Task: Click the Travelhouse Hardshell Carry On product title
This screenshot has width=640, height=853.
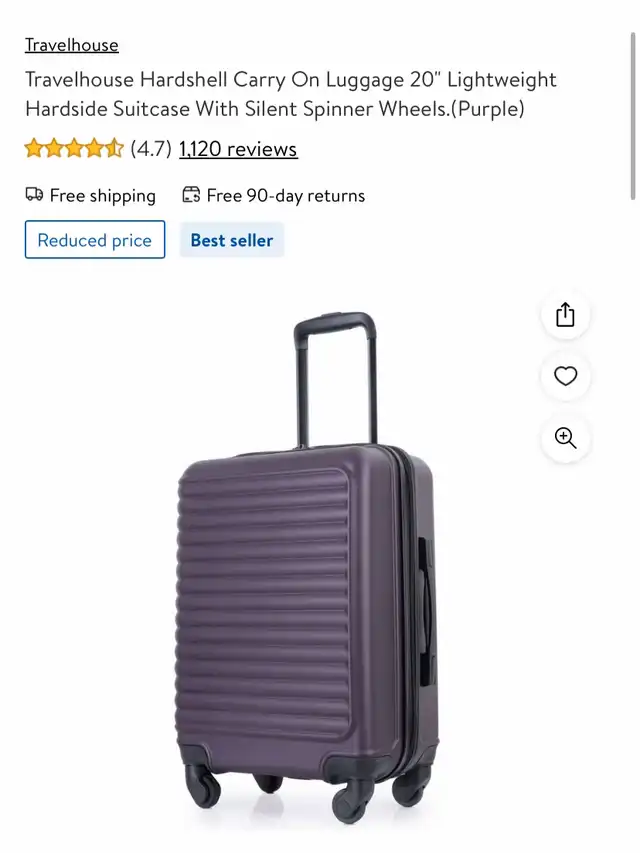Action: (291, 94)
